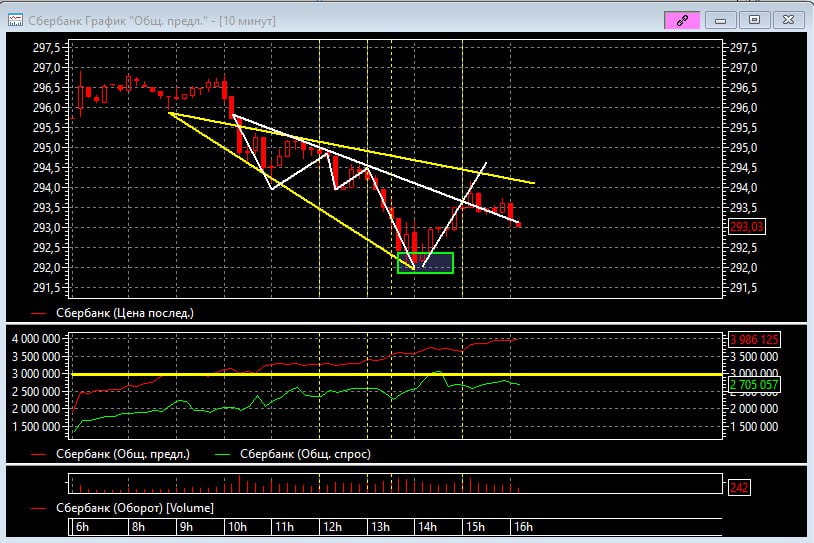The width and height of the screenshot is (814, 543).
Task: Click the 14h mark on time axis
Action: point(427,527)
